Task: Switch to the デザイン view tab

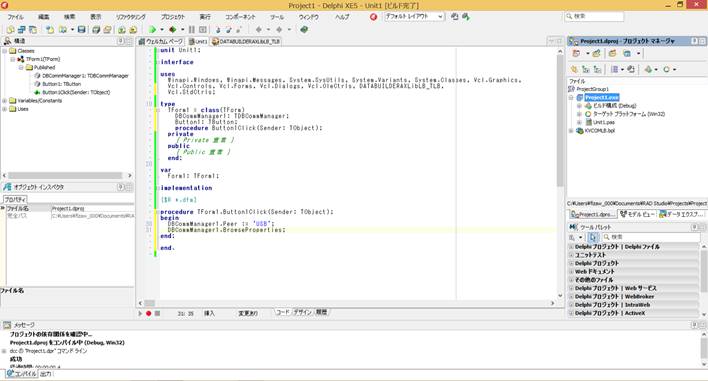Action: [303, 312]
